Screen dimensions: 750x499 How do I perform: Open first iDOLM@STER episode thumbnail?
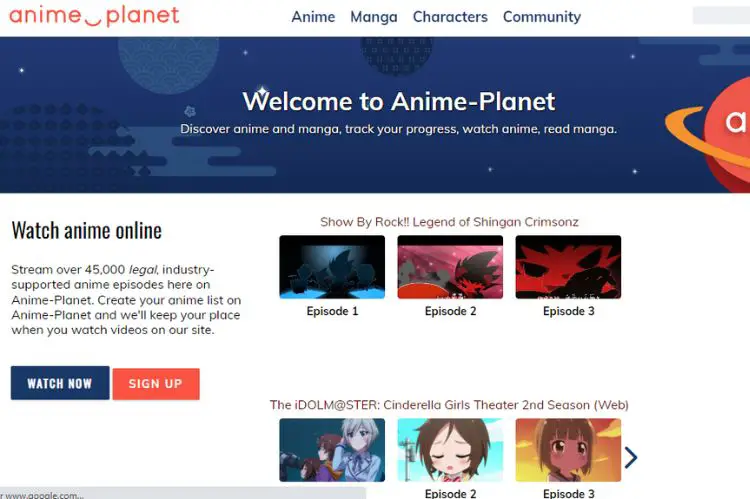[332, 450]
